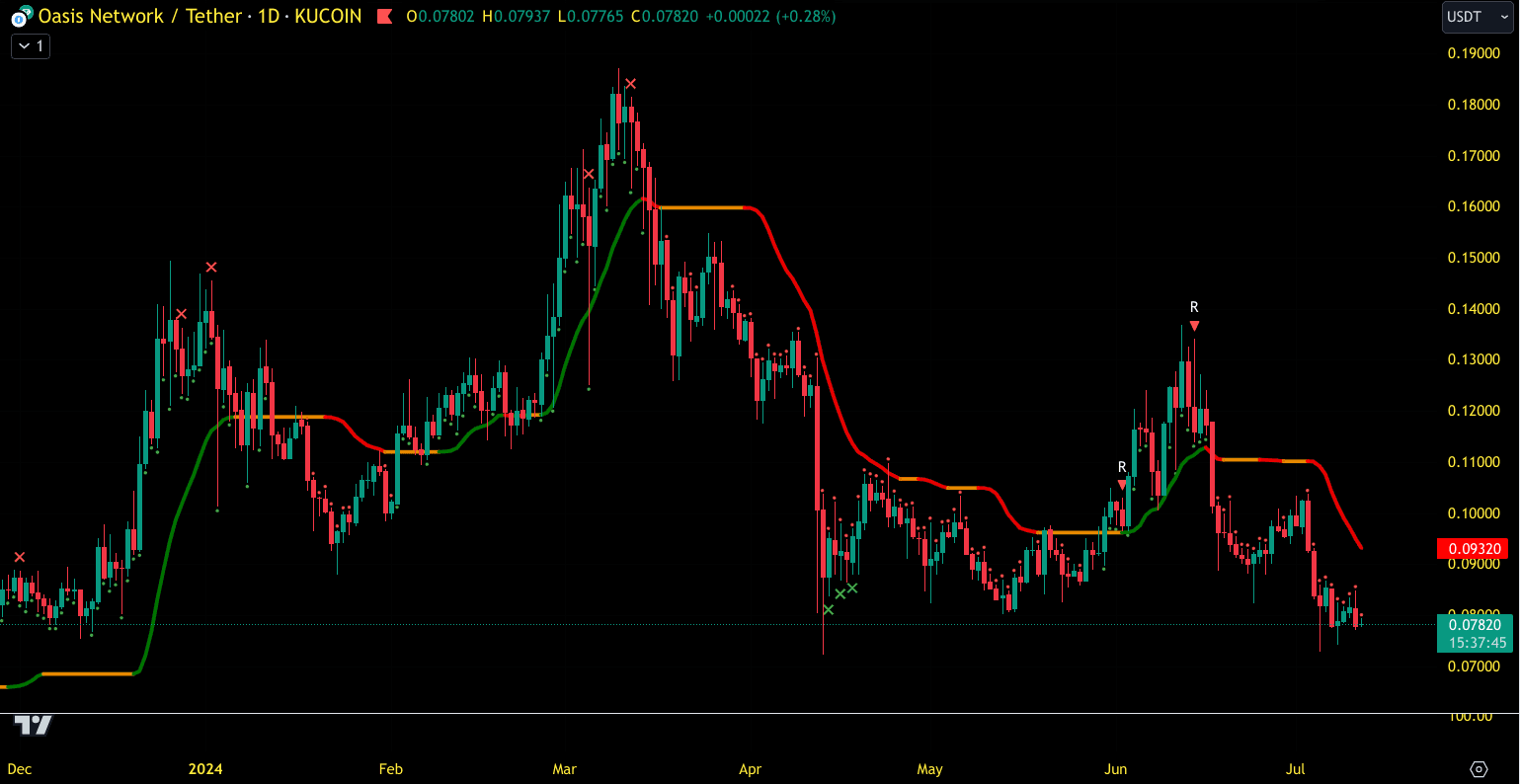Click the 0.16000 price axis label
Screen dimensions: 1520x784
[x=1474, y=206]
